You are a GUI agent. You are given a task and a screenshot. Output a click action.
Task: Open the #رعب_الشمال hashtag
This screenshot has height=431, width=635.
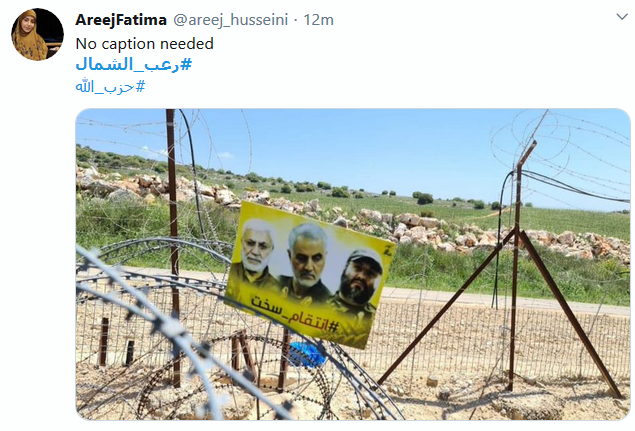pyautogui.click(x=133, y=64)
